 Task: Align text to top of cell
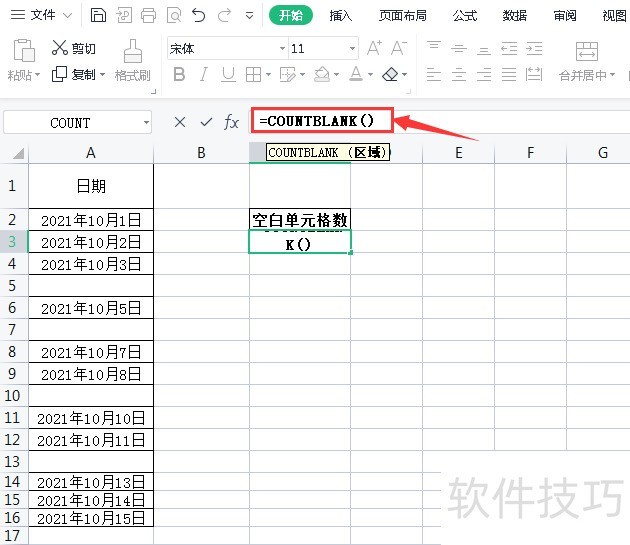point(434,45)
